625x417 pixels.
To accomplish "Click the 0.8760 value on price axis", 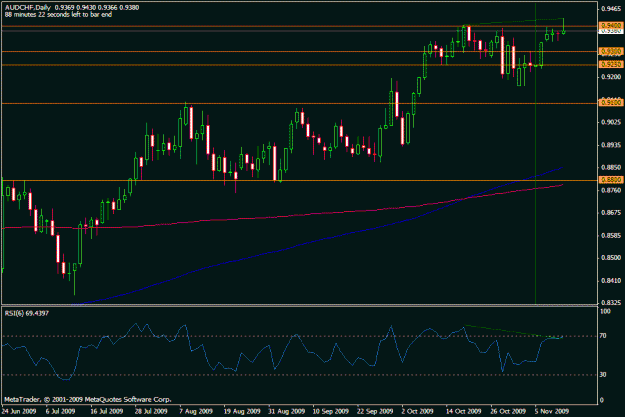I will [611, 190].
